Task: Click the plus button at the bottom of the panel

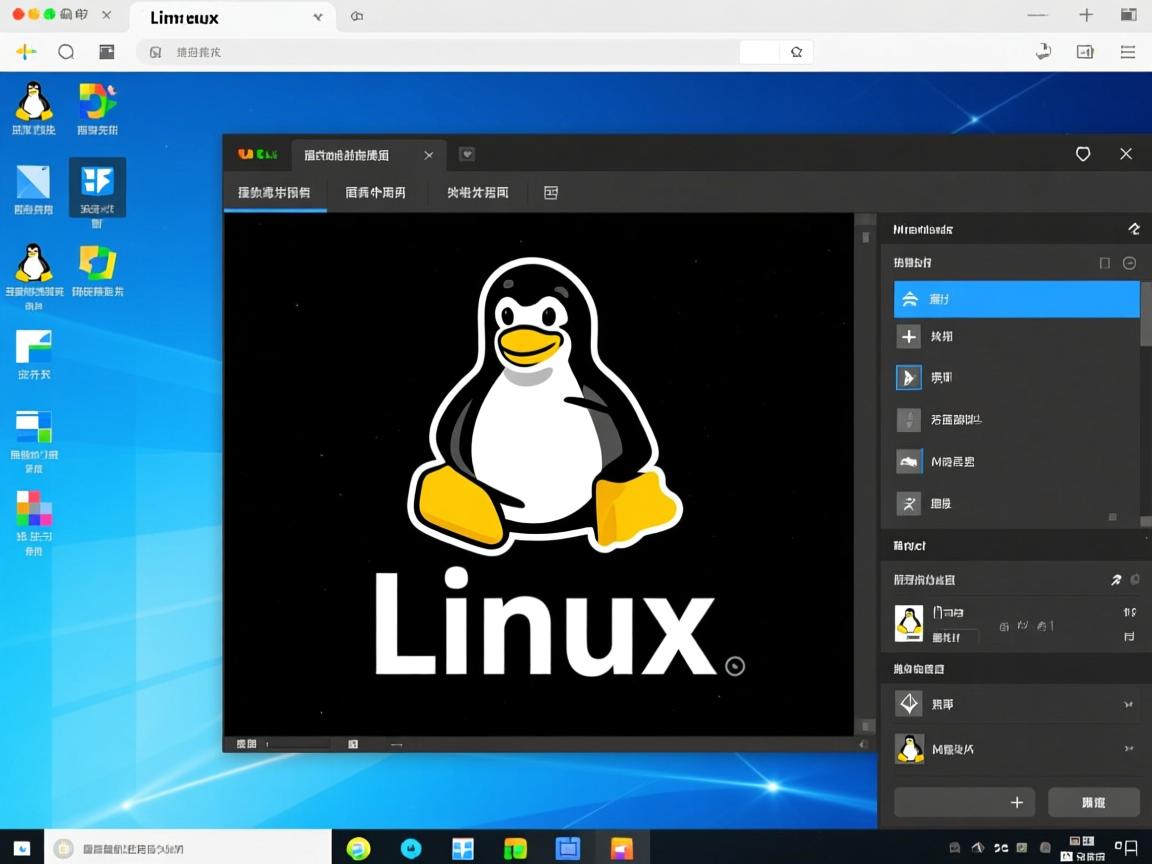Action: point(1016,802)
